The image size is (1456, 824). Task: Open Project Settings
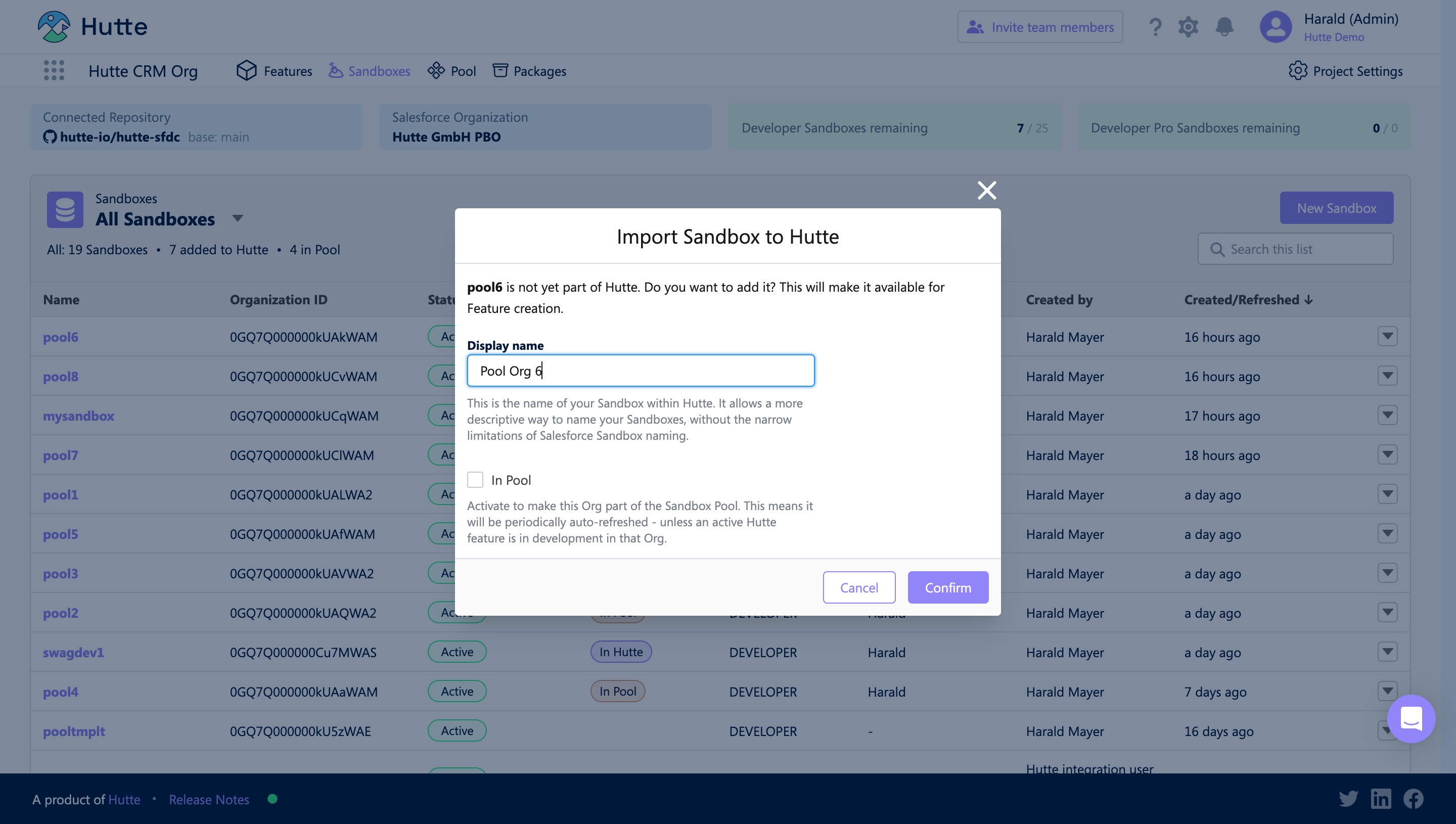click(x=1346, y=71)
